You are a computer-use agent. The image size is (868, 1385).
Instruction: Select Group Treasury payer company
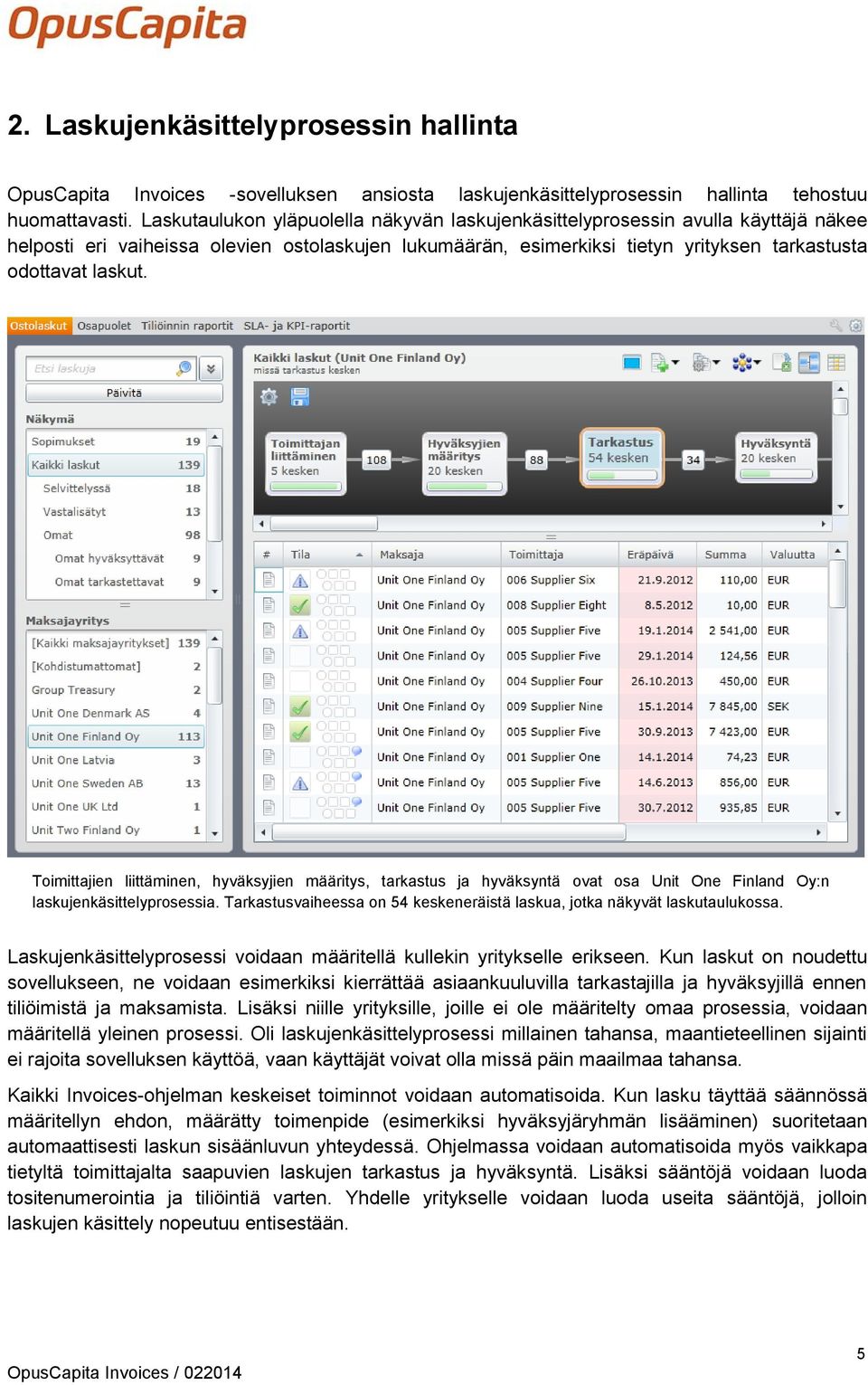pos(117,689)
